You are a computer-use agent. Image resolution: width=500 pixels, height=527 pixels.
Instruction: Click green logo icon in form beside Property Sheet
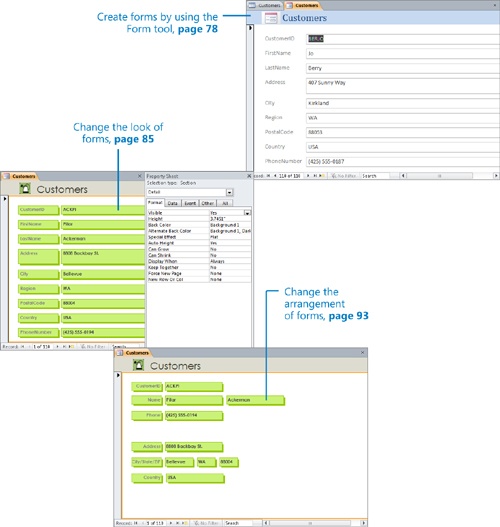[x=25, y=189]
